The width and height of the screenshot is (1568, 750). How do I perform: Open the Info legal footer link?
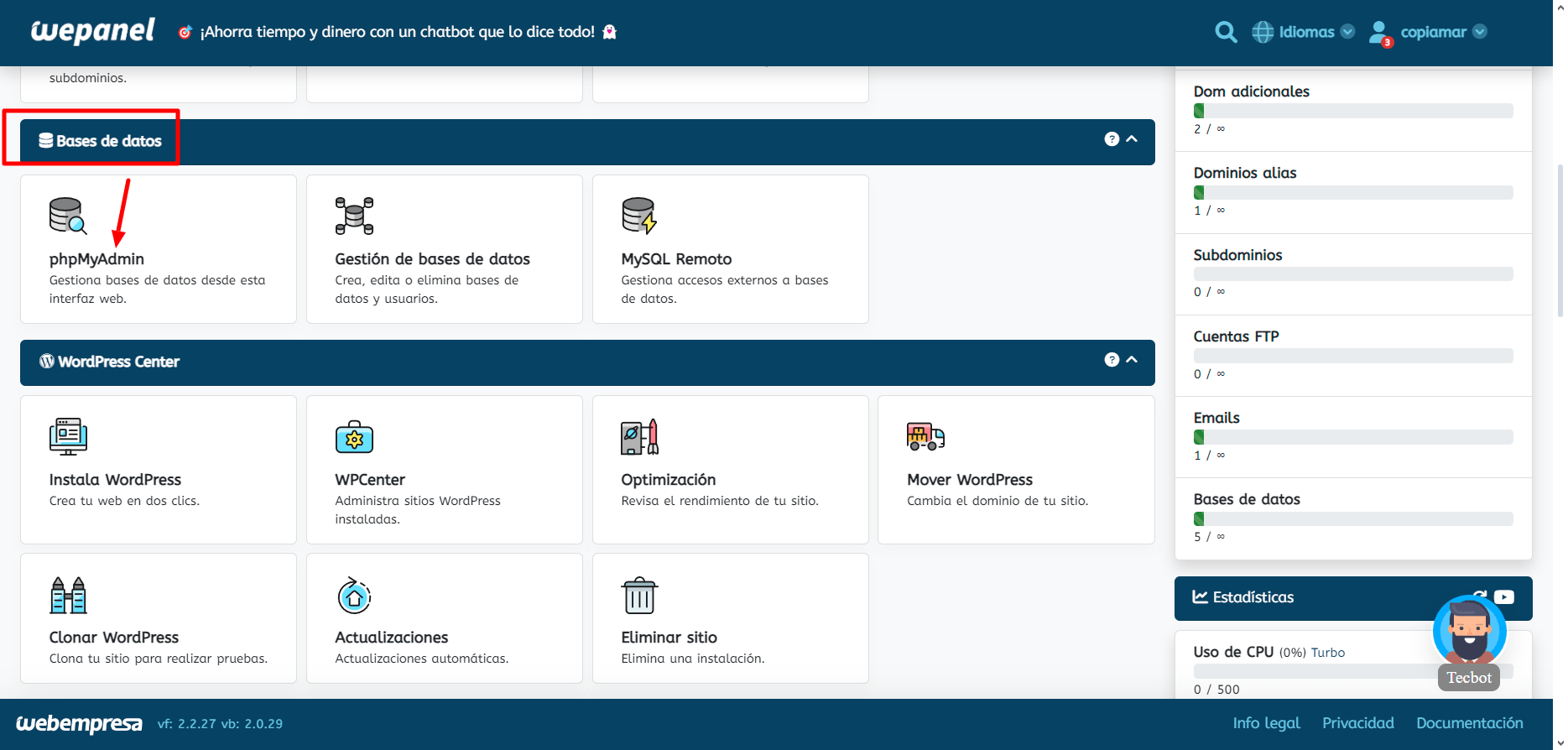point(1266,723)
